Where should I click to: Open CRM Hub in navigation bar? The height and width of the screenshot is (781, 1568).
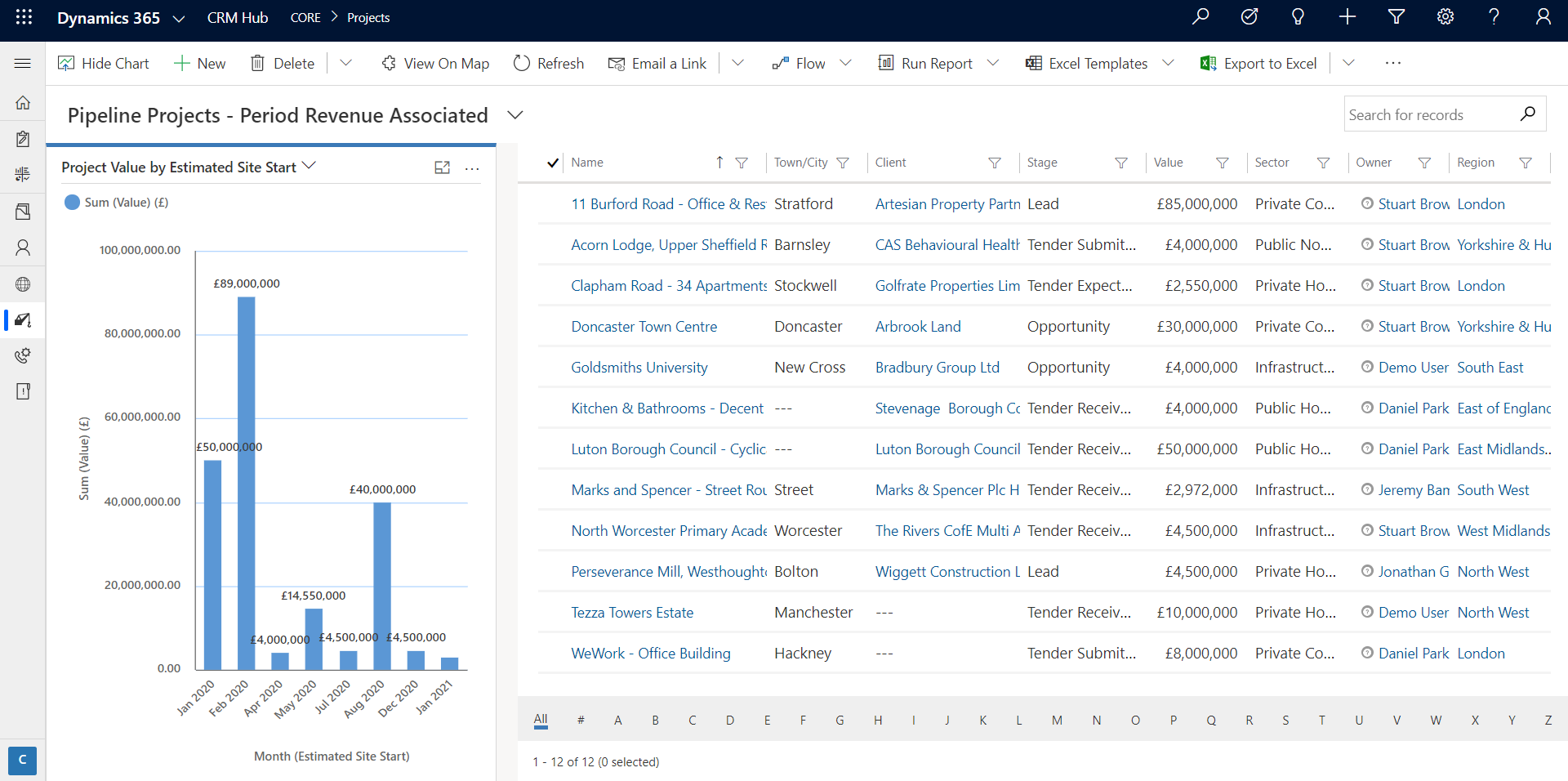tap(238, 18)
